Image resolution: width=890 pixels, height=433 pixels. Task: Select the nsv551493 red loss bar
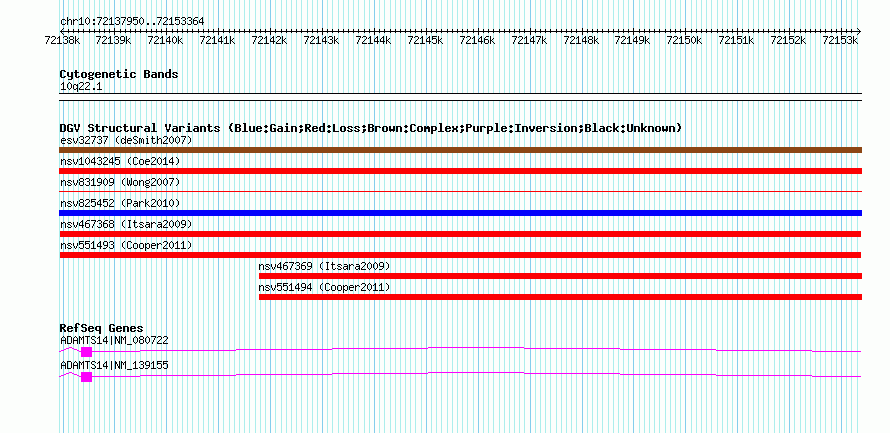(460, 255)
